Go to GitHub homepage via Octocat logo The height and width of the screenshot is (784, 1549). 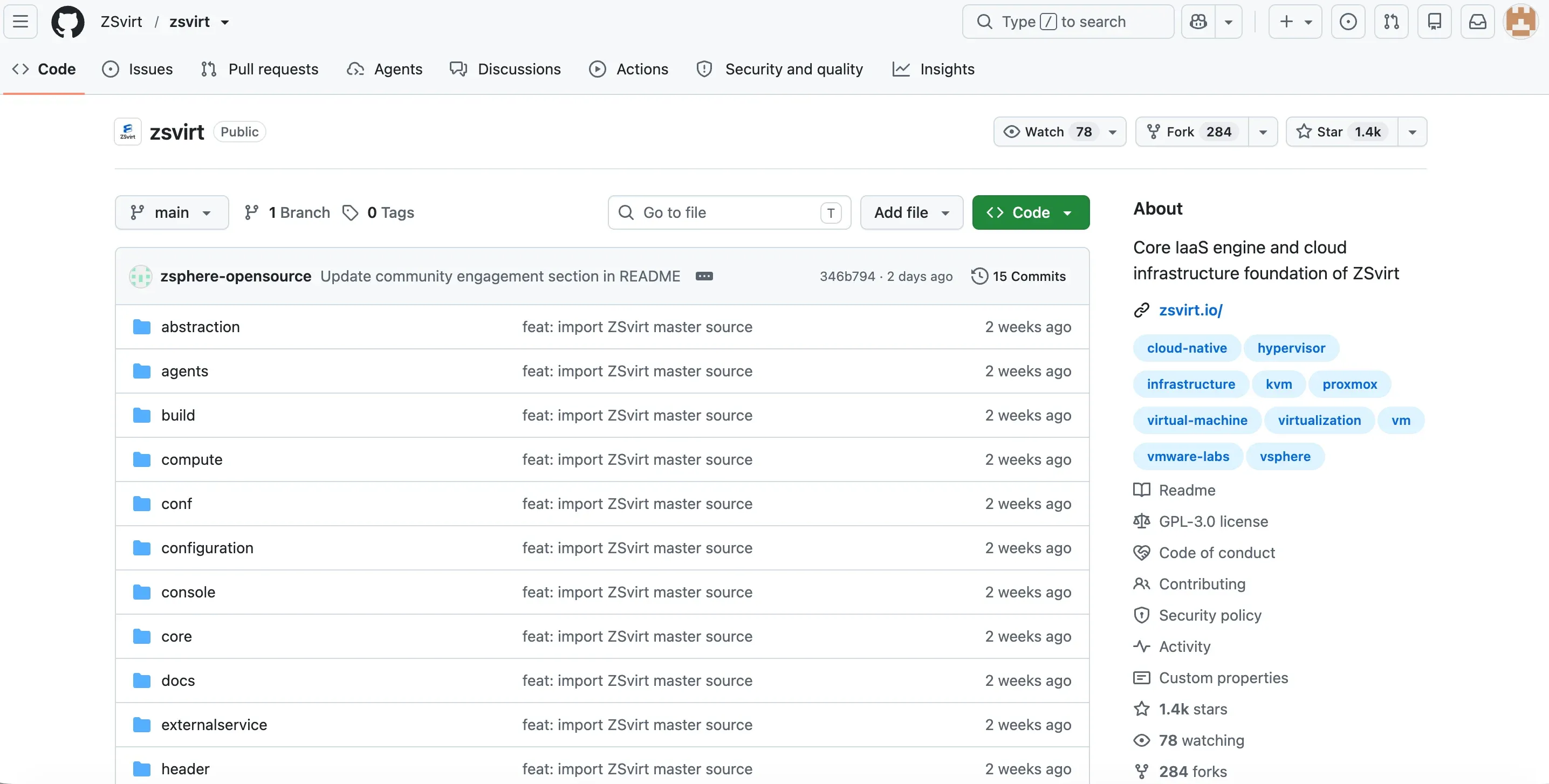(x=67, y=22)
